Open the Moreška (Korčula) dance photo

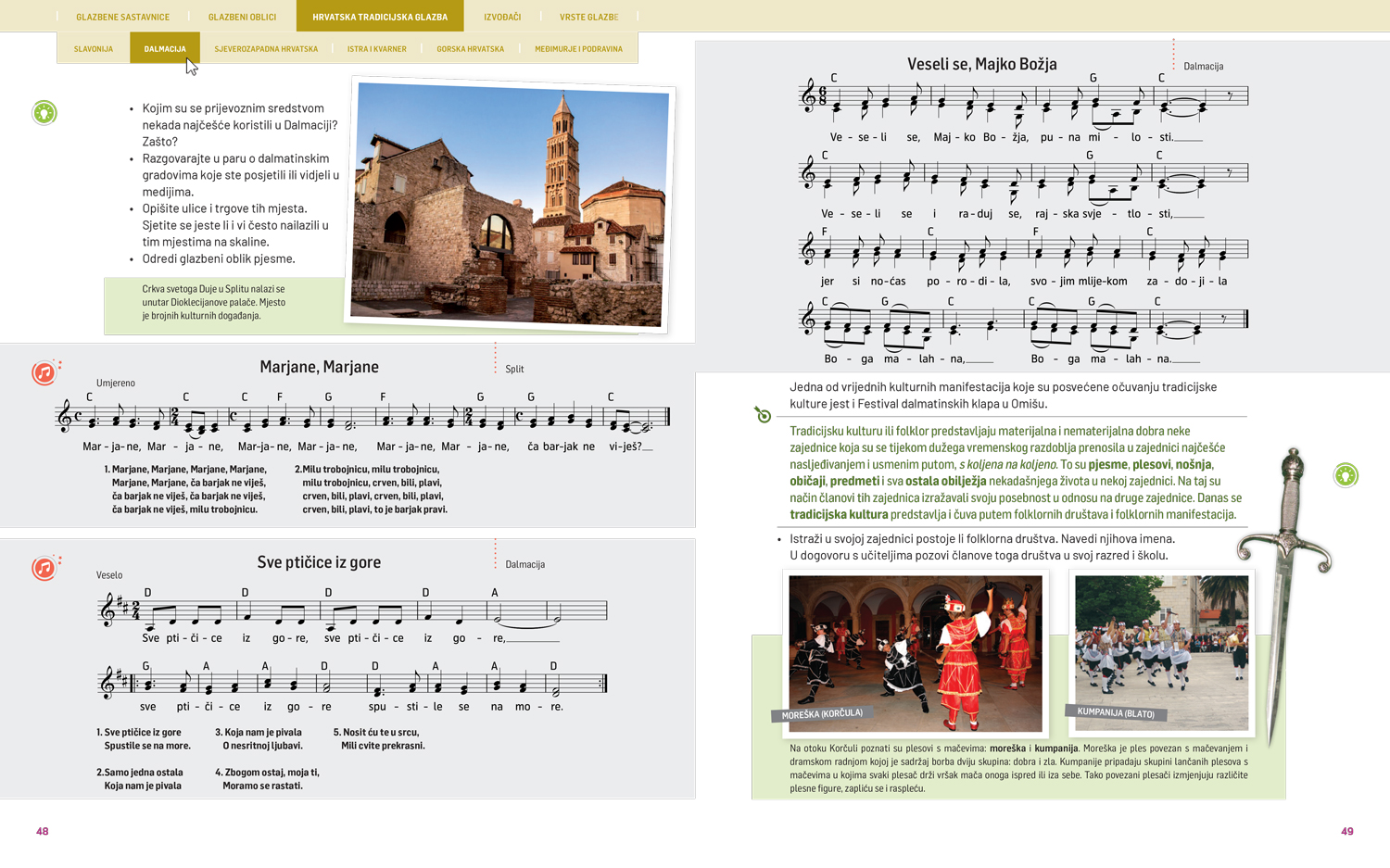[916, 653]
